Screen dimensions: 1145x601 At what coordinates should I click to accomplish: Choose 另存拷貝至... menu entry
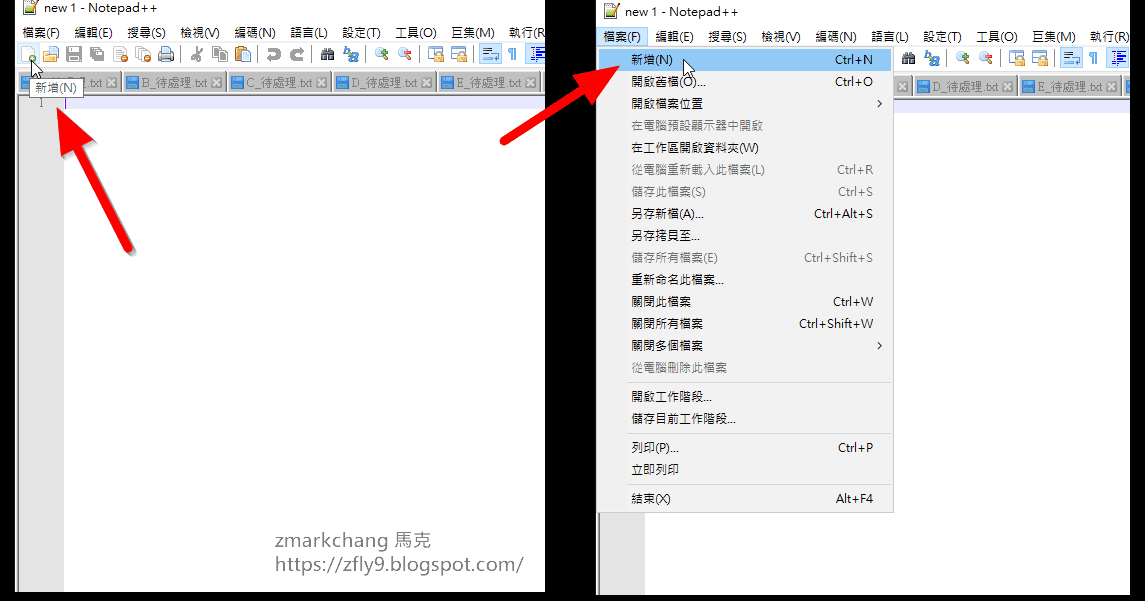click(x=745, y=236)
